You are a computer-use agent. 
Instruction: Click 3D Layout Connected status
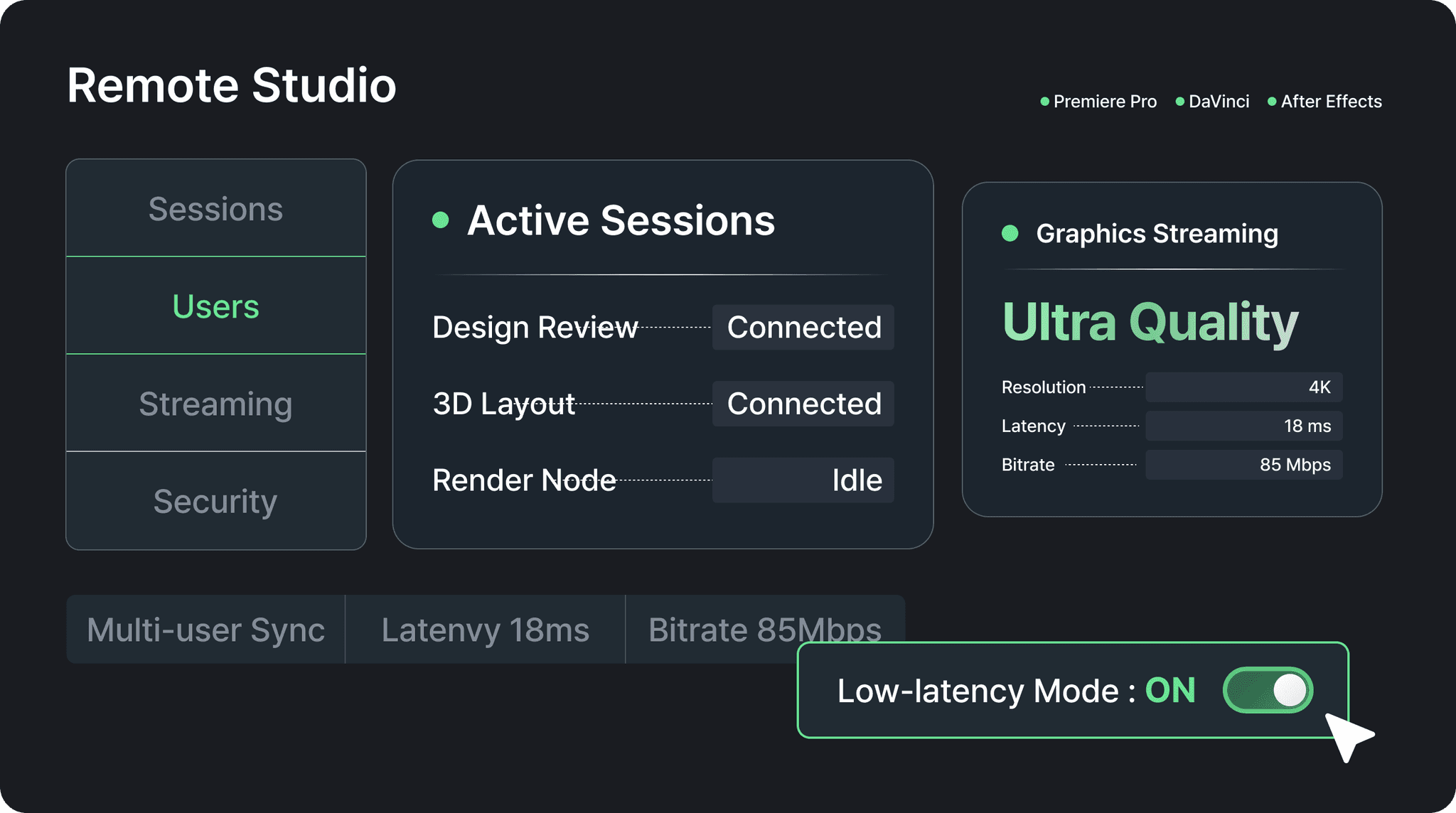pyautogui.click(x=803, y=404)
